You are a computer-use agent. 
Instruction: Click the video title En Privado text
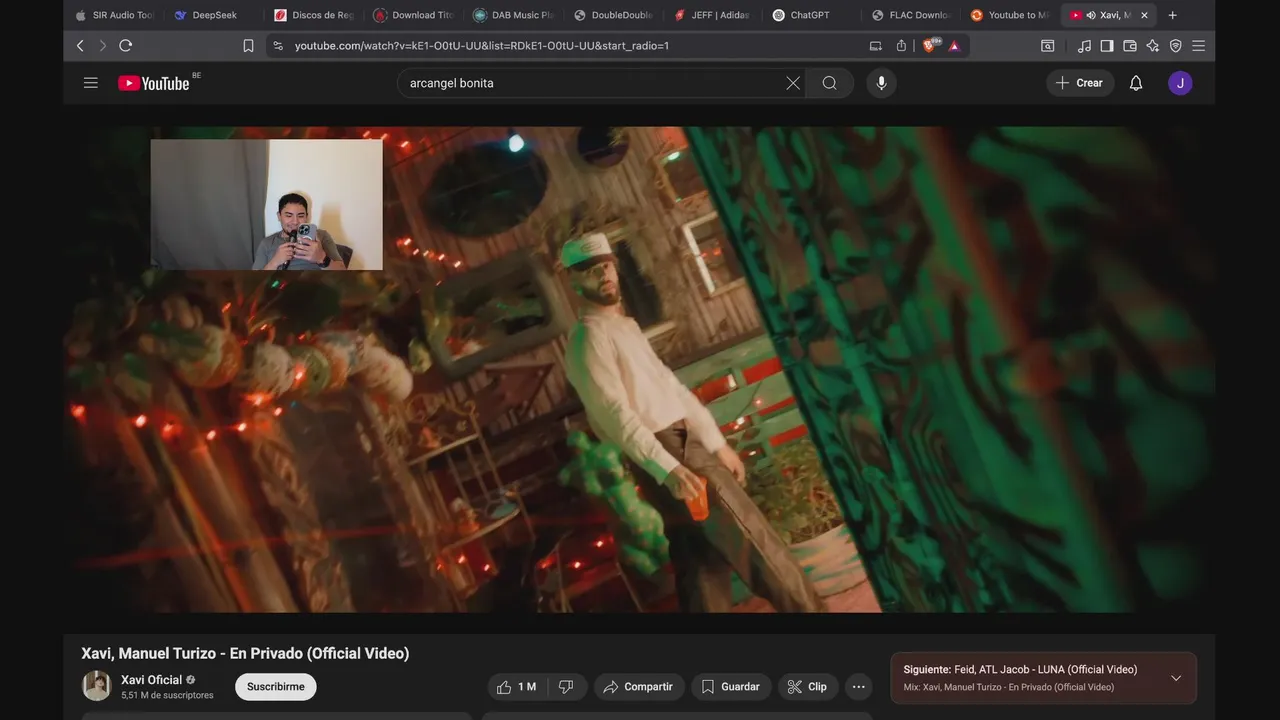(x=245, y=653)
